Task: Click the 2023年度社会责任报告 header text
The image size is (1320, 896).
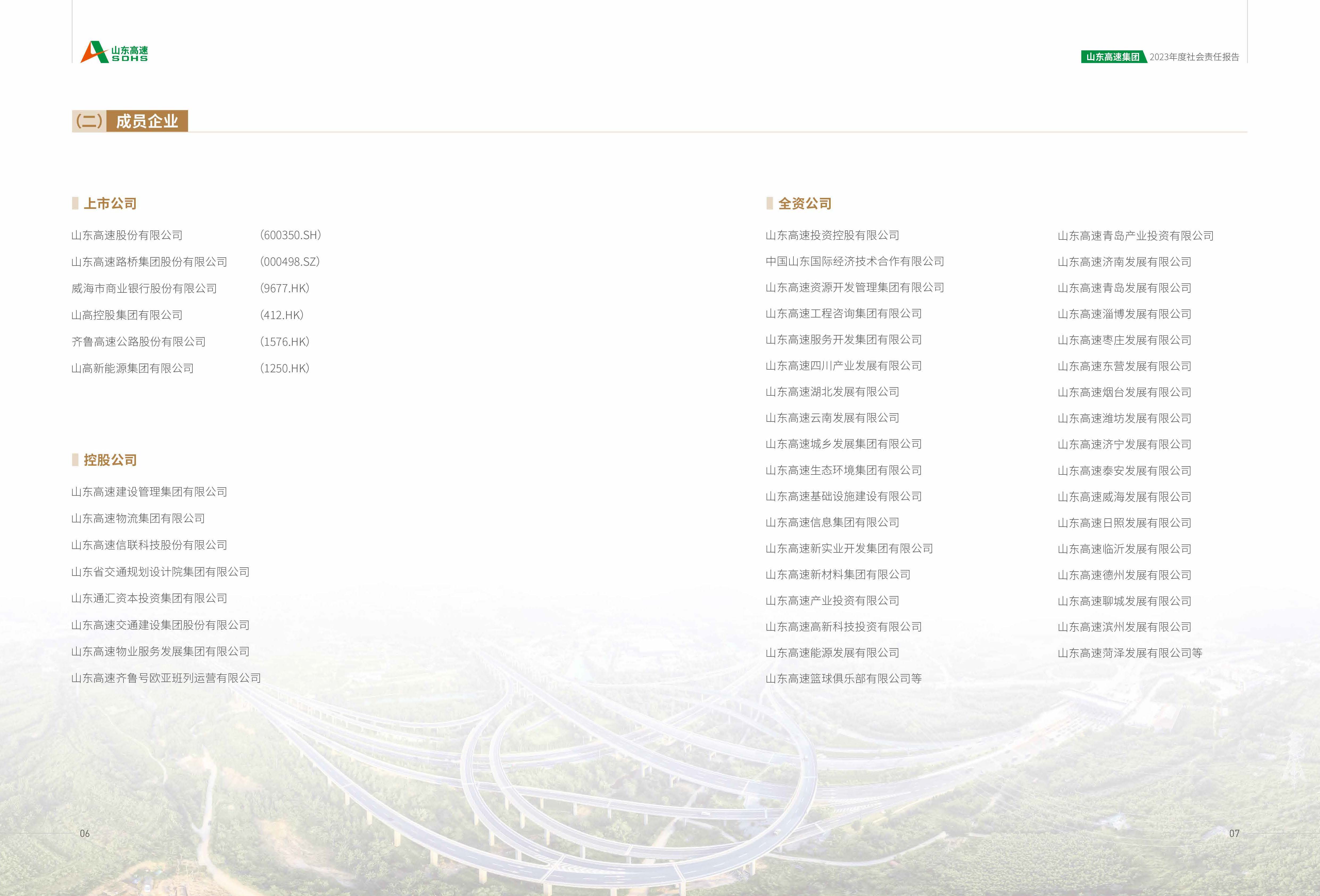Action: (x=1194, y=57)
